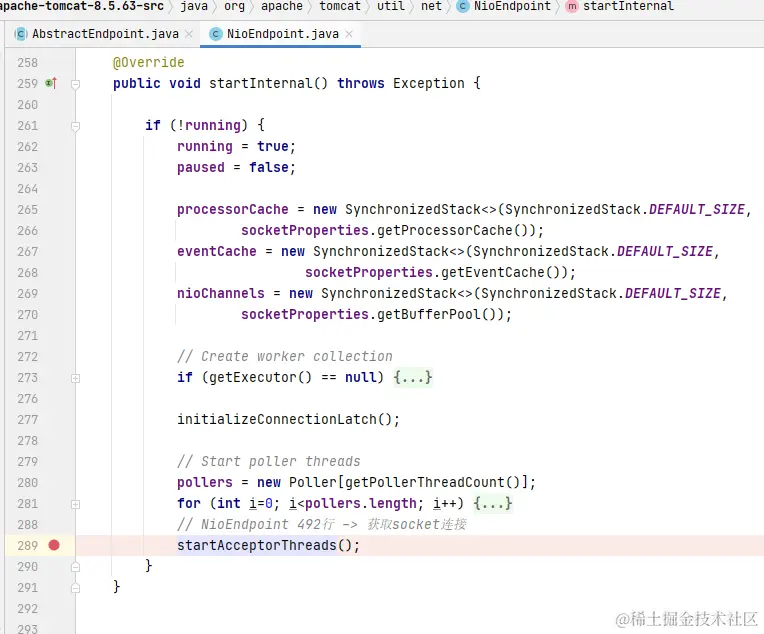764x634 pixels.
Task: Expand the folded getExecutor block on line 273
Action: pos(76,378)
